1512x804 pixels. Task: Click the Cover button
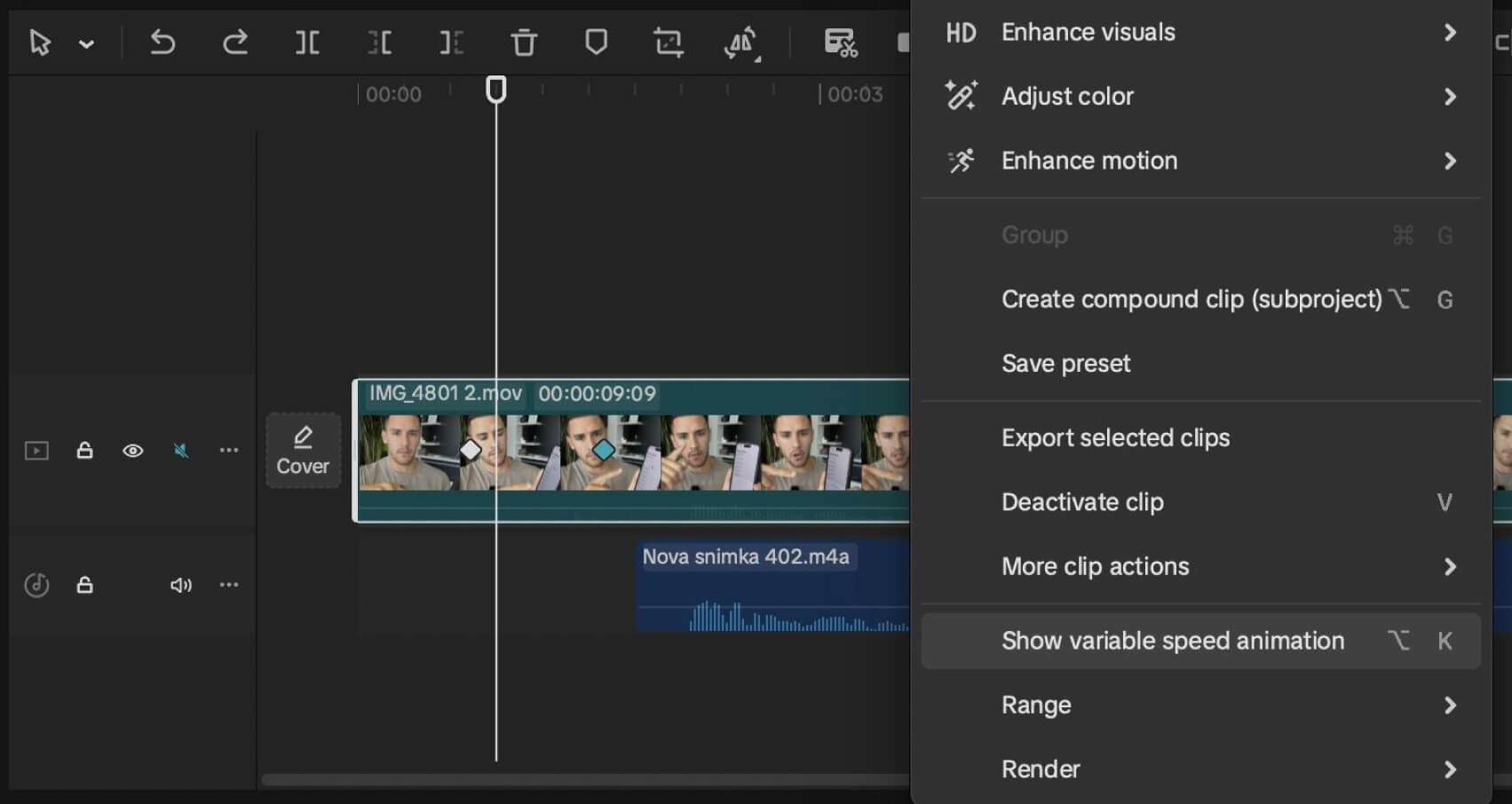tap(303, 450)
